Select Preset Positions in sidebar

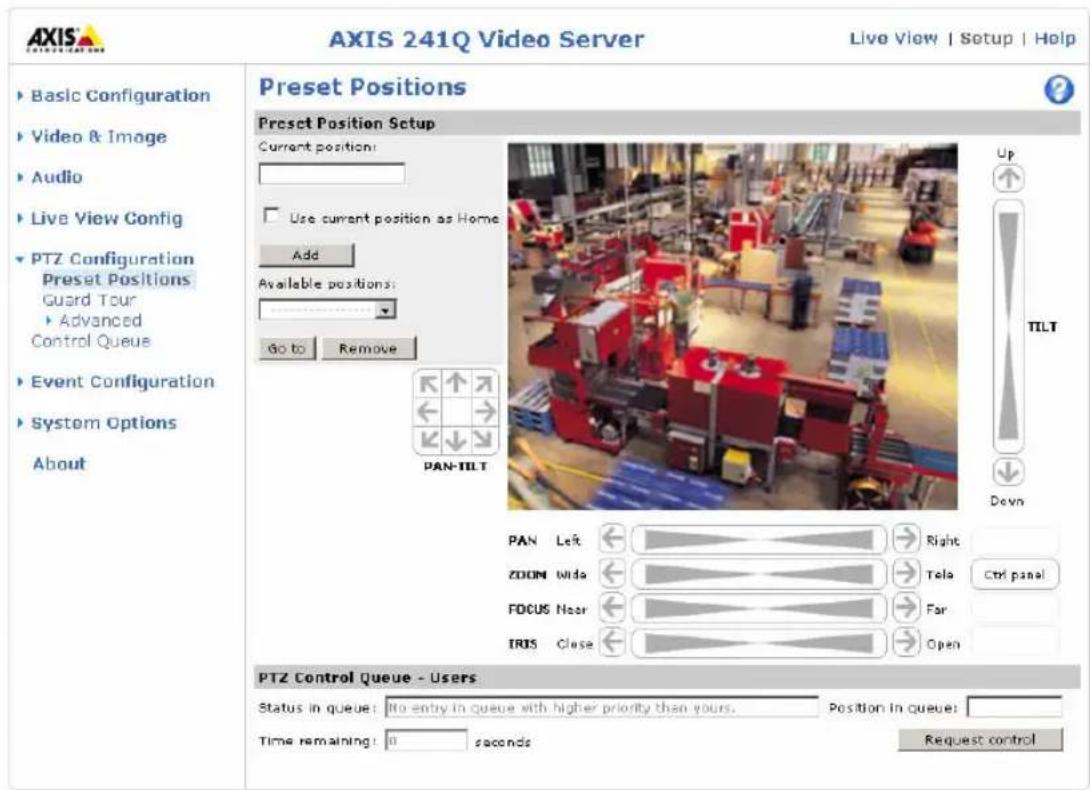116,280
